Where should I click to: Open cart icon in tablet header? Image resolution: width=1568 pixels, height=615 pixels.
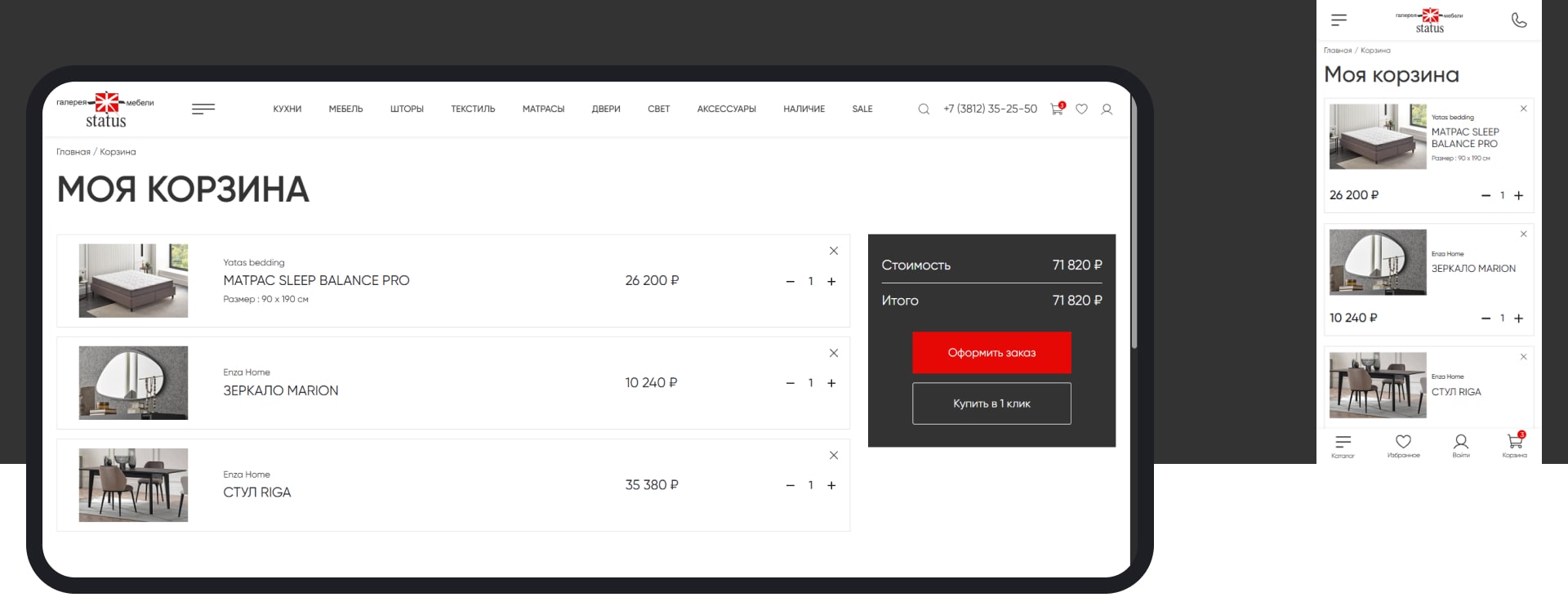[1058, 108]
